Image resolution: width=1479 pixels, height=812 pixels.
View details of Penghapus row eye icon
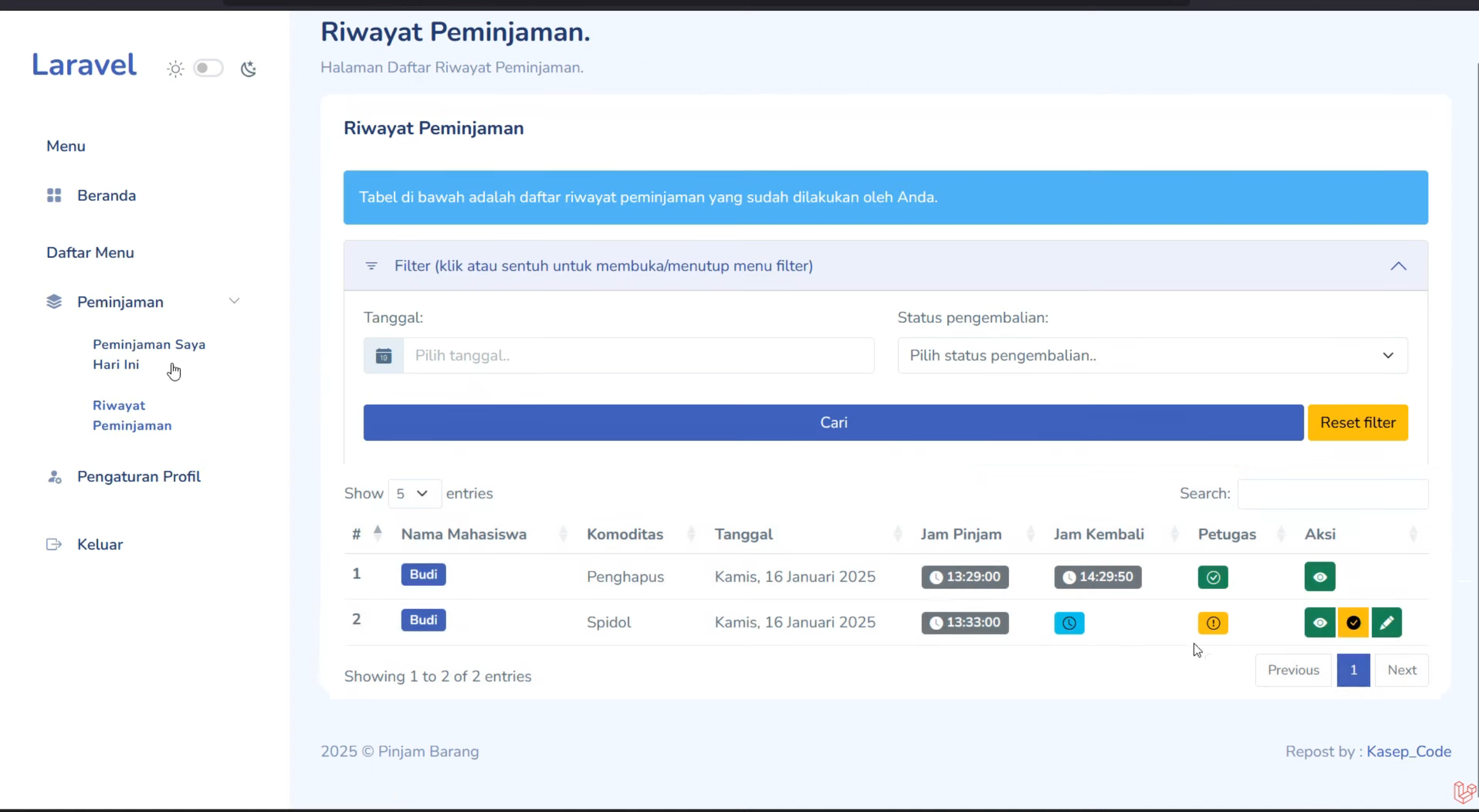coord(1320,577)
